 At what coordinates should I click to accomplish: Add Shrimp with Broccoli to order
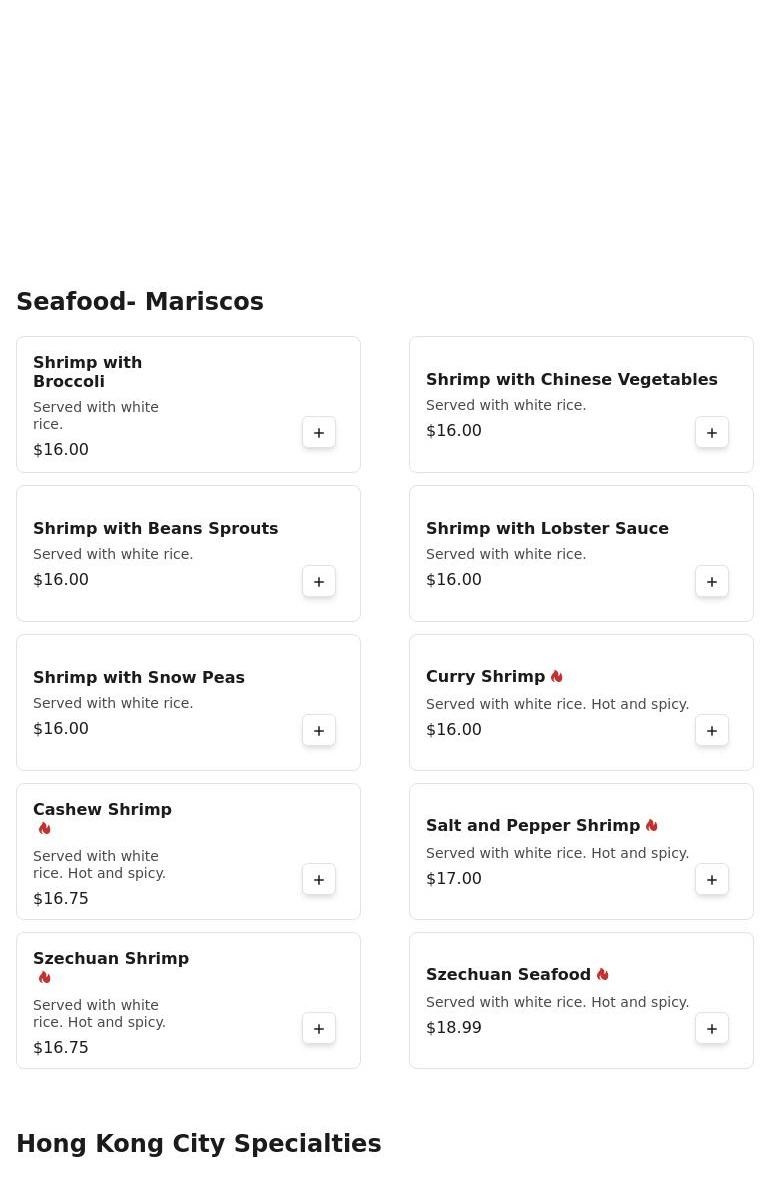(319, 433)
